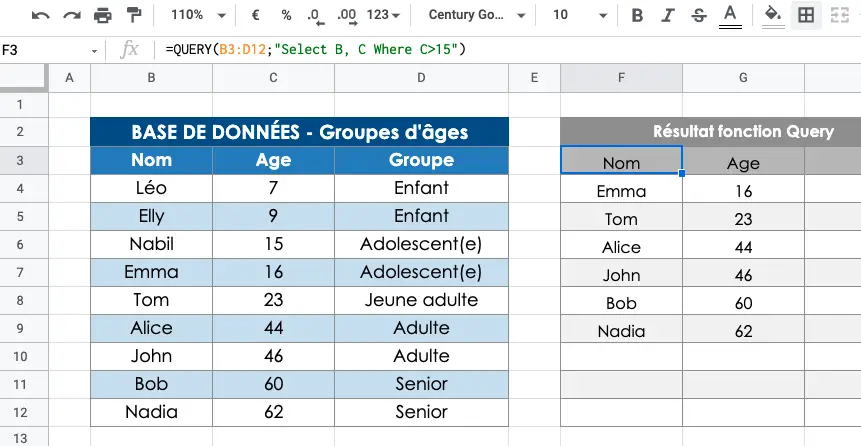Open the font size 10 dropdown

point(580,15)
